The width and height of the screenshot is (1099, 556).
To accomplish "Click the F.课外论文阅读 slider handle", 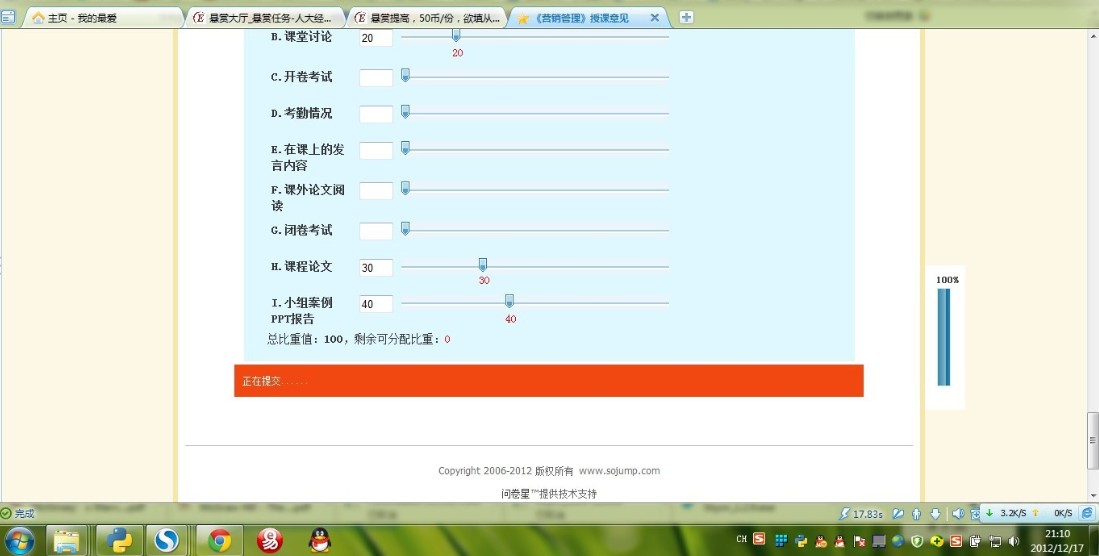I will click(405, 188).
